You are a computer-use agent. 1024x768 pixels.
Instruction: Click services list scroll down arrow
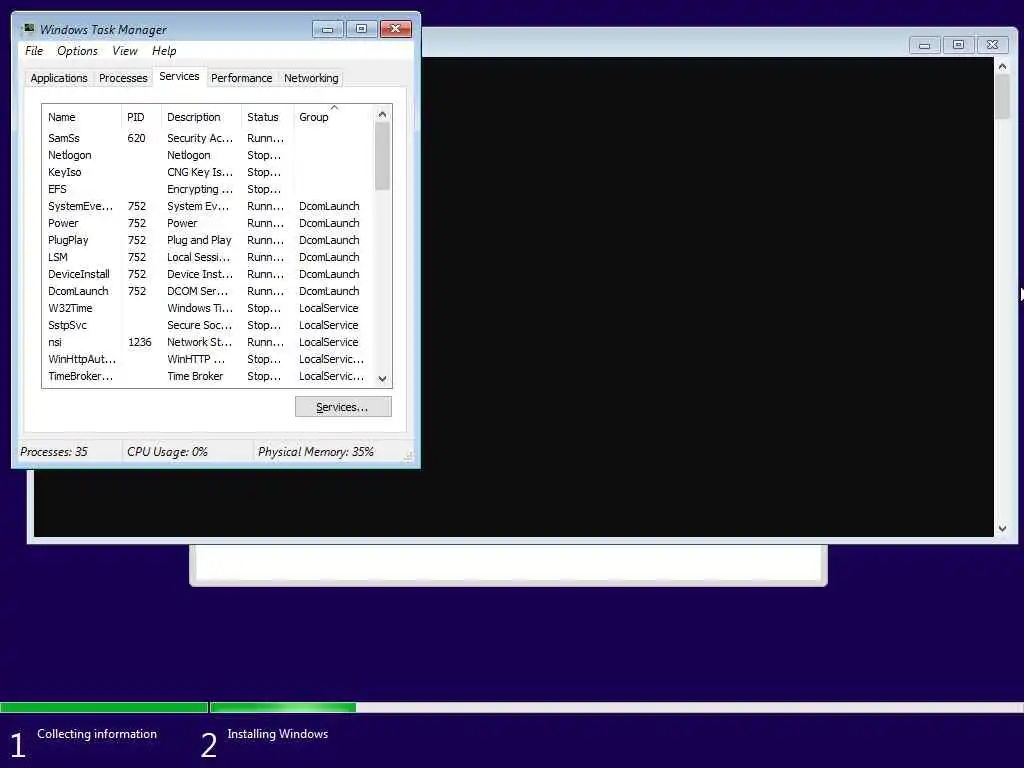[383, 379]
